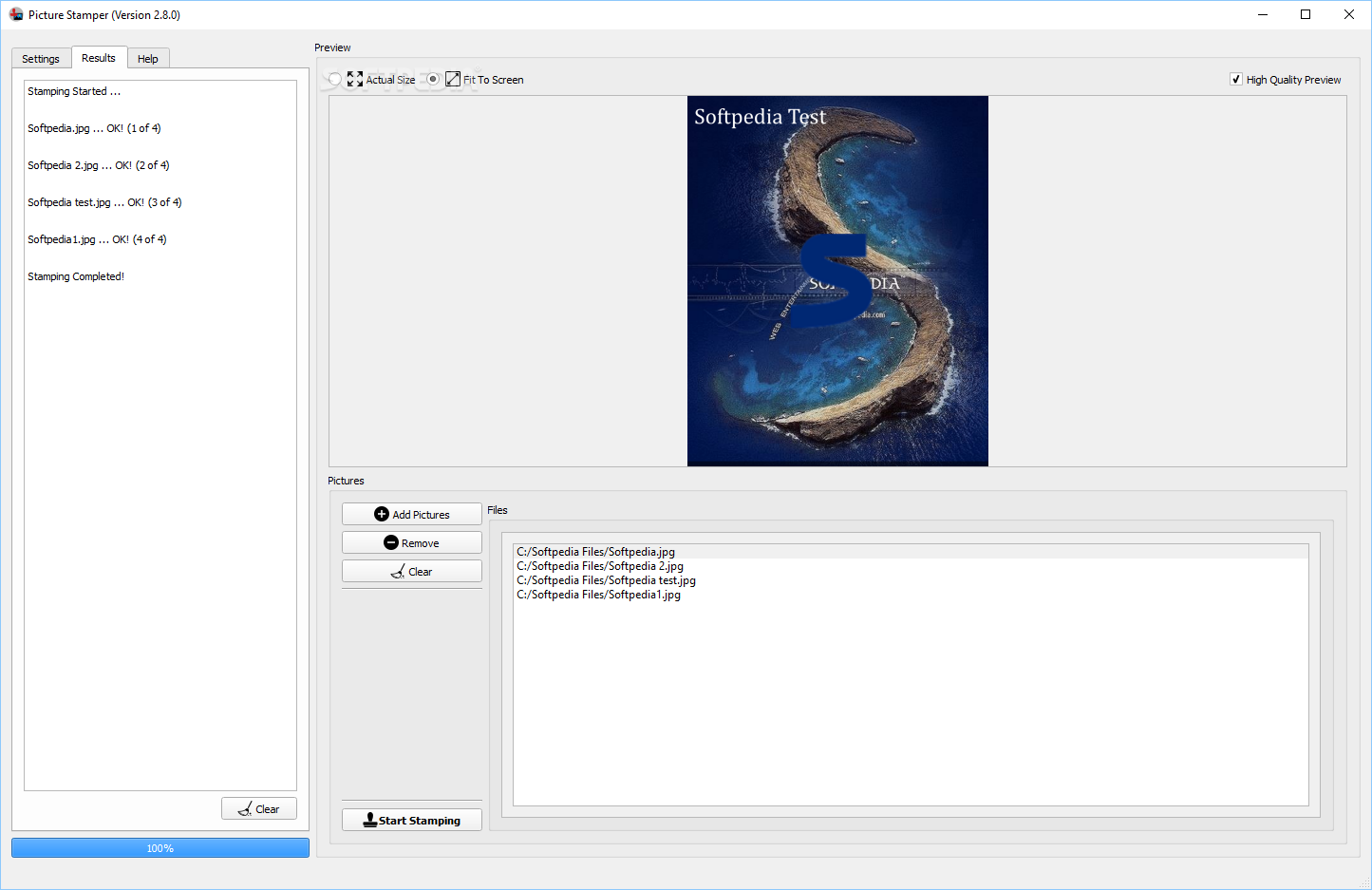Click 'Softpedia 2.jpg ... OK! (2 of 4)' log line
The height and width of the screenshot is (890, 1372).
[99, 165]
